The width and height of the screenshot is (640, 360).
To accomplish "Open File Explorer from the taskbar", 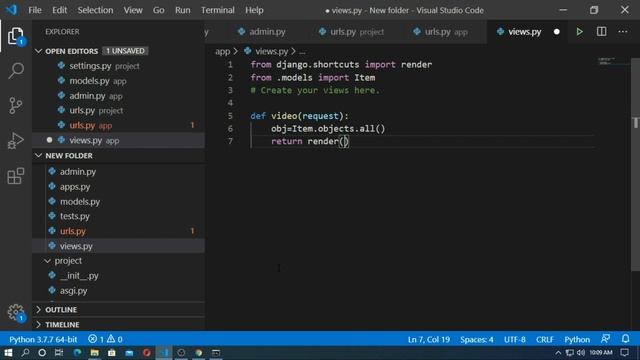I will (x=95, y=353).
